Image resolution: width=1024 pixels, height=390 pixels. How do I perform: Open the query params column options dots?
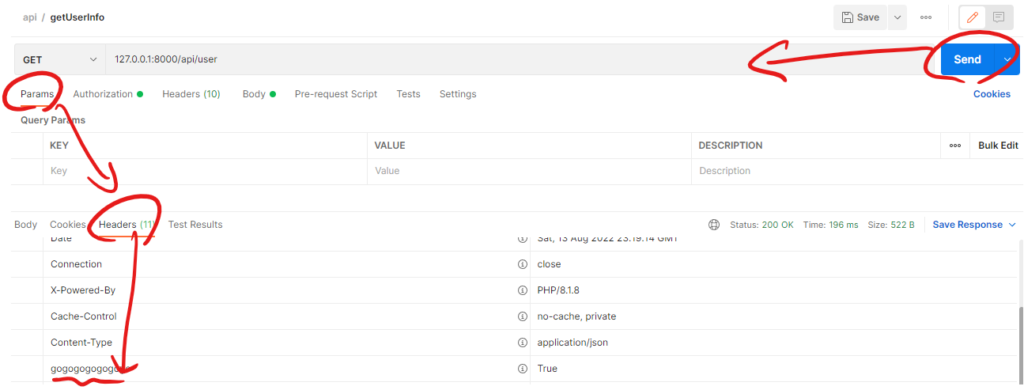click(x=955, y=146)
